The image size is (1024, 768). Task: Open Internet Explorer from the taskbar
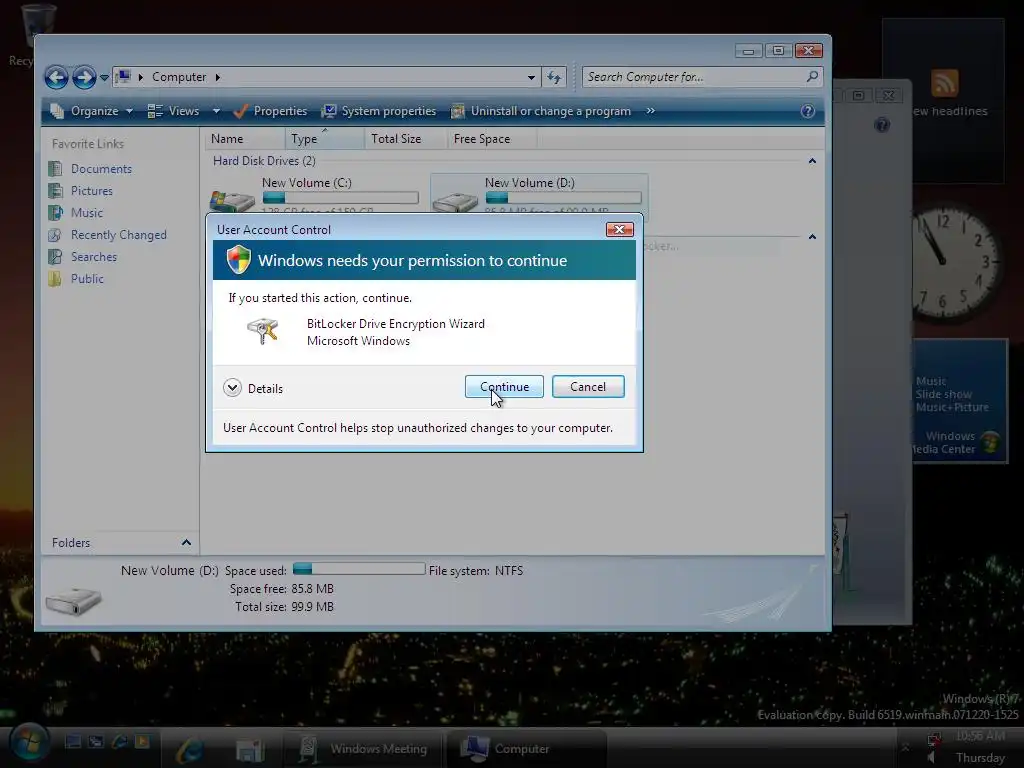[189, 749]
